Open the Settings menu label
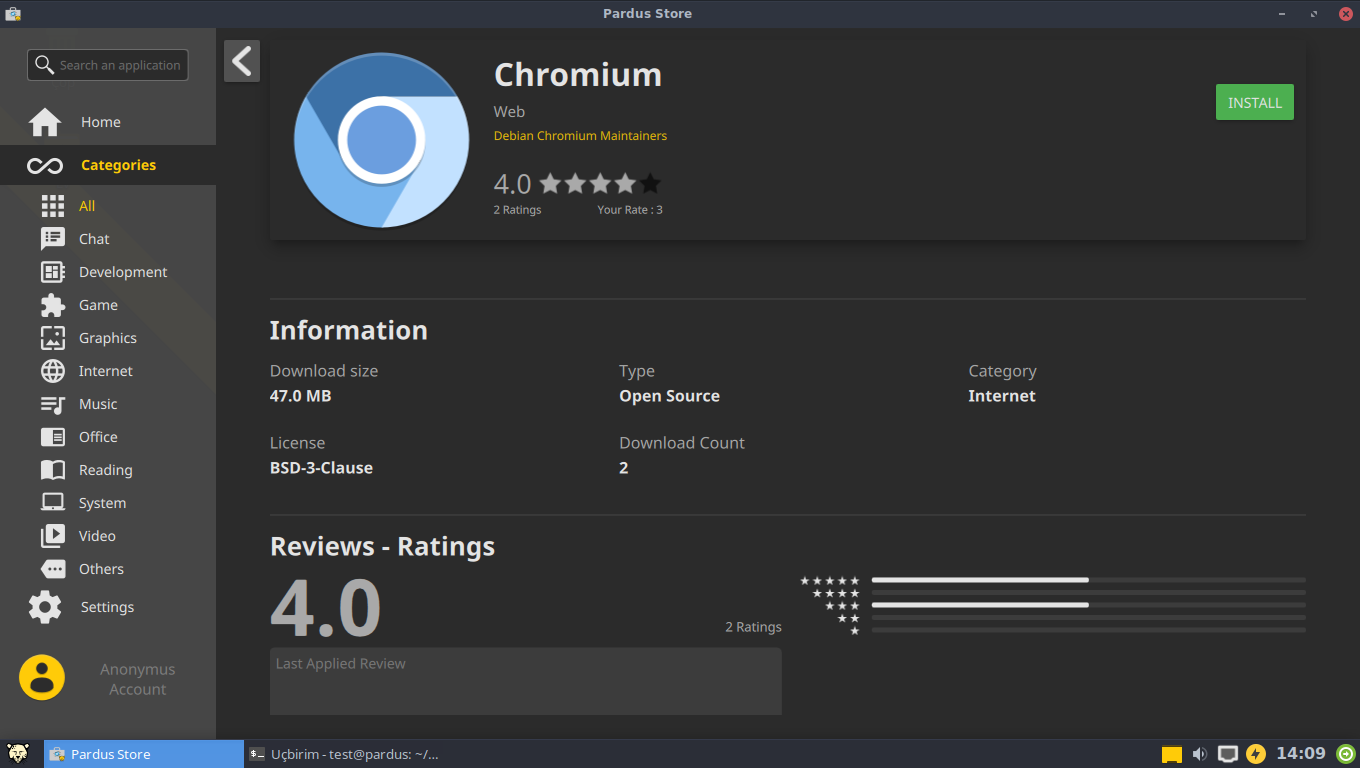The width and height of the screenshot is (1360, 768). coord(107,607)
